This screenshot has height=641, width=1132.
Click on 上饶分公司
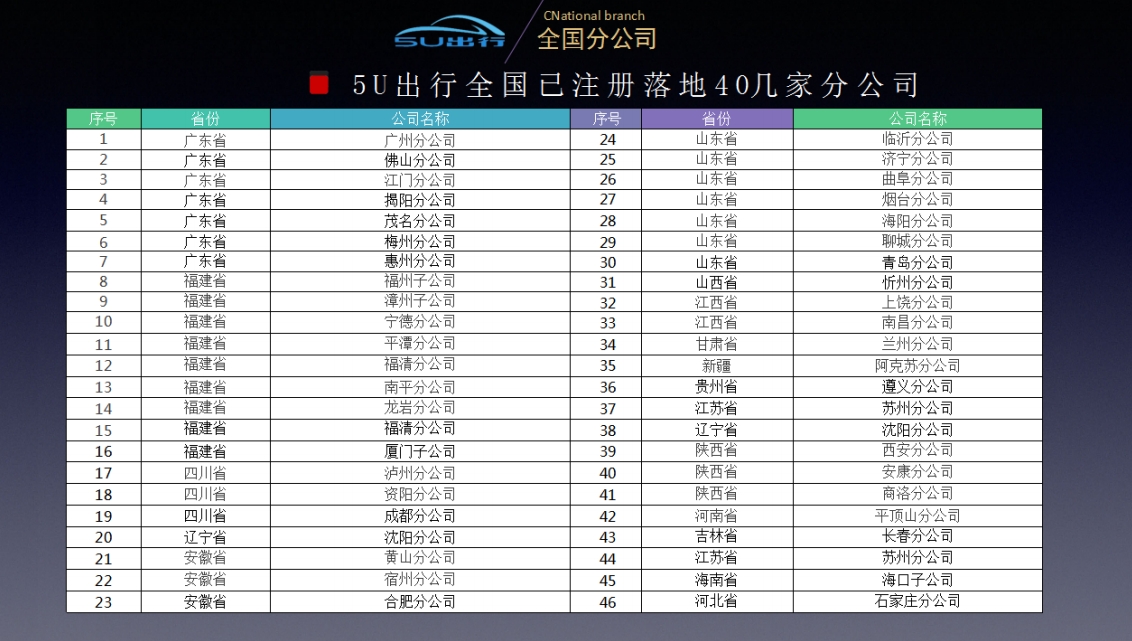(918, 302)
